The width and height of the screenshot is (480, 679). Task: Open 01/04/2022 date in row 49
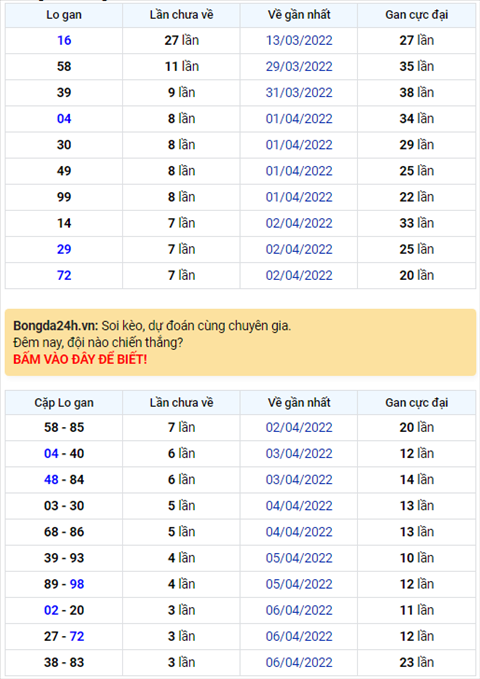click(x=299, y=171)
